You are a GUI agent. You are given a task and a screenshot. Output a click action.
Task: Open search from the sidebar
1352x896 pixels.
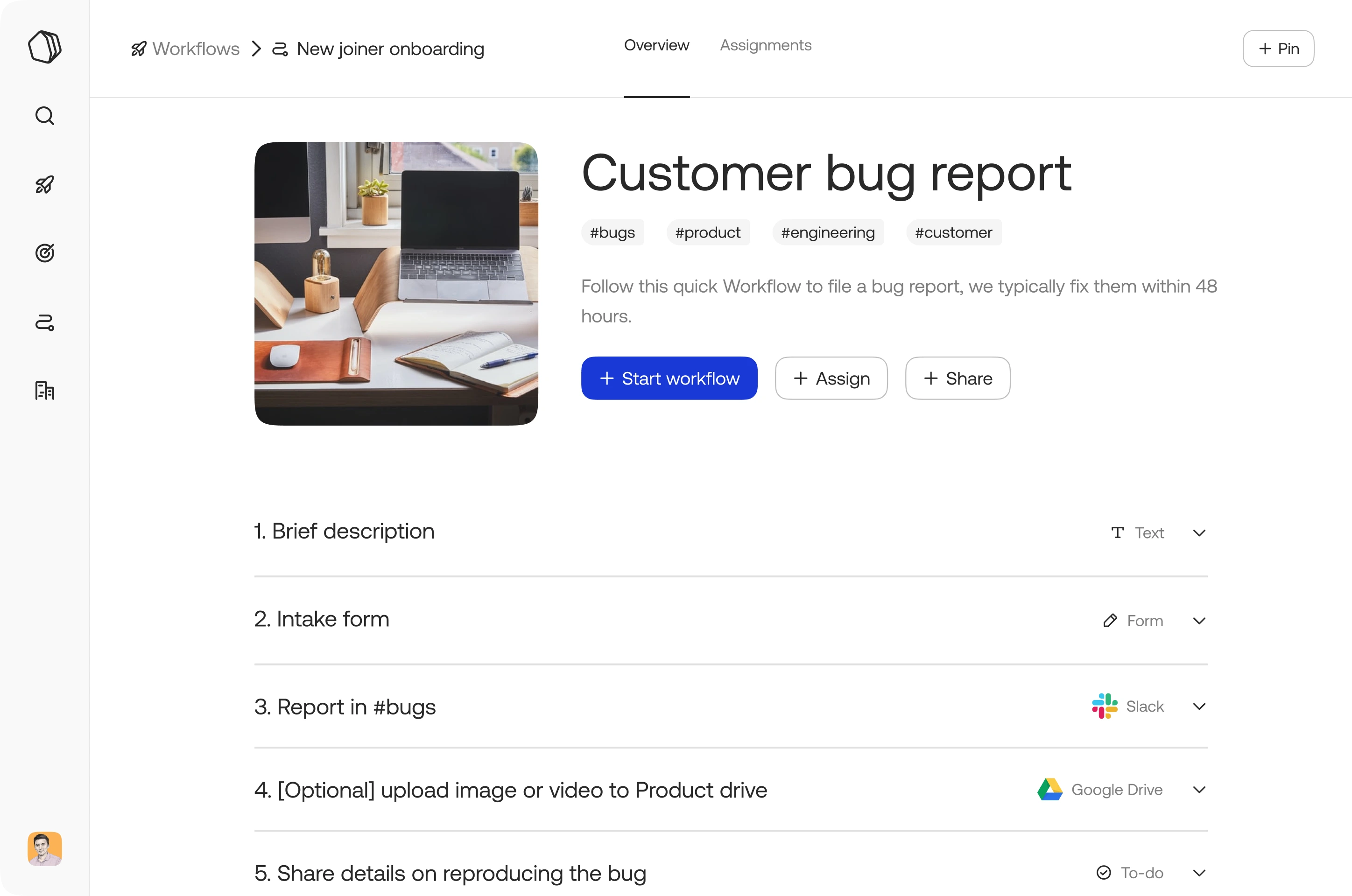coord(45,116)
